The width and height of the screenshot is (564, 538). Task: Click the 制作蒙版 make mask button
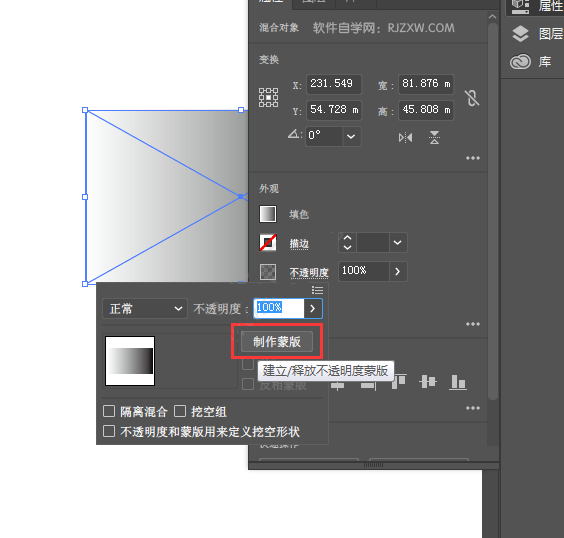[x=277, y=341]
